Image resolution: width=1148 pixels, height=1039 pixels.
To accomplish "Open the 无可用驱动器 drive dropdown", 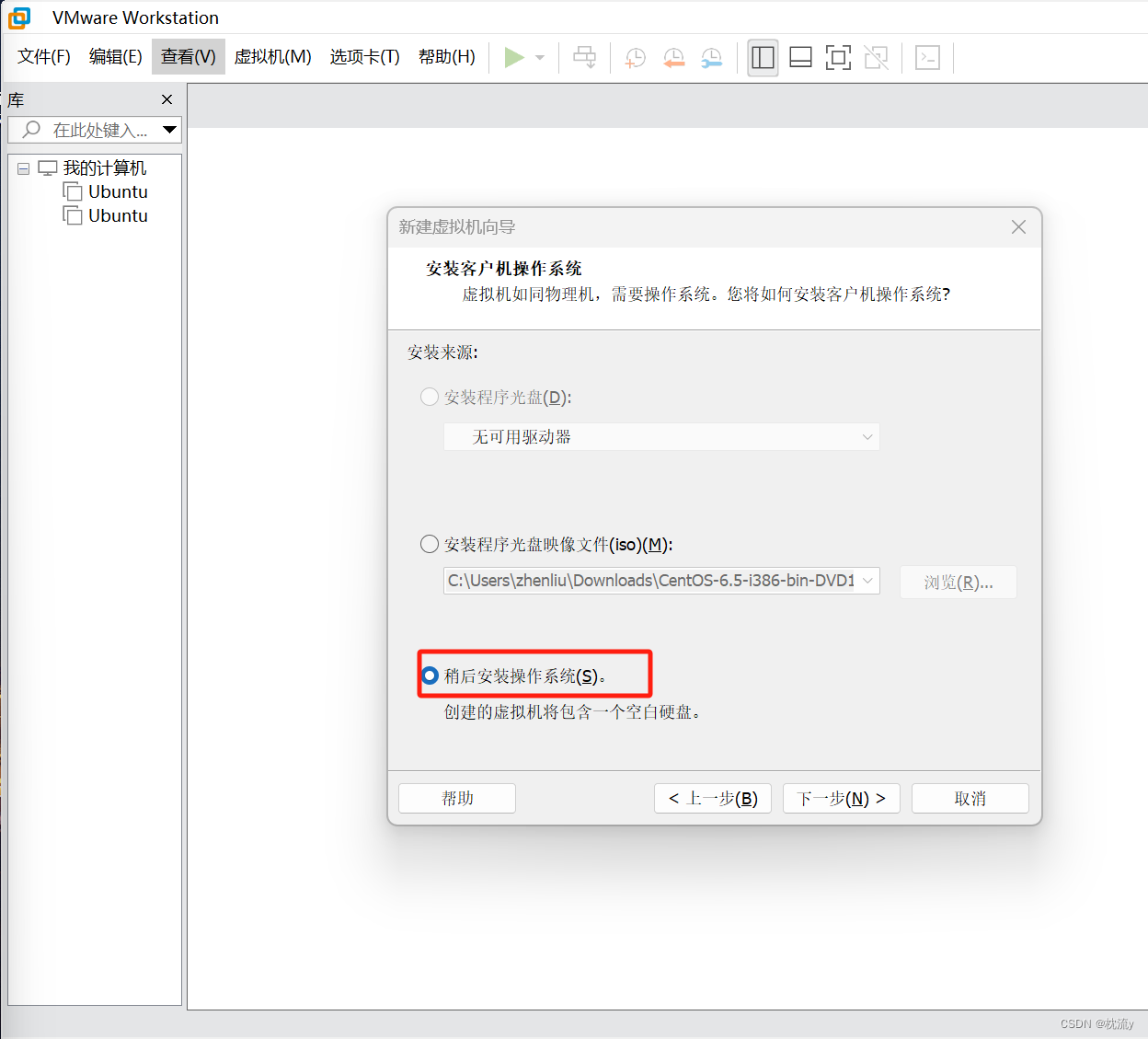I will [661, 437].
